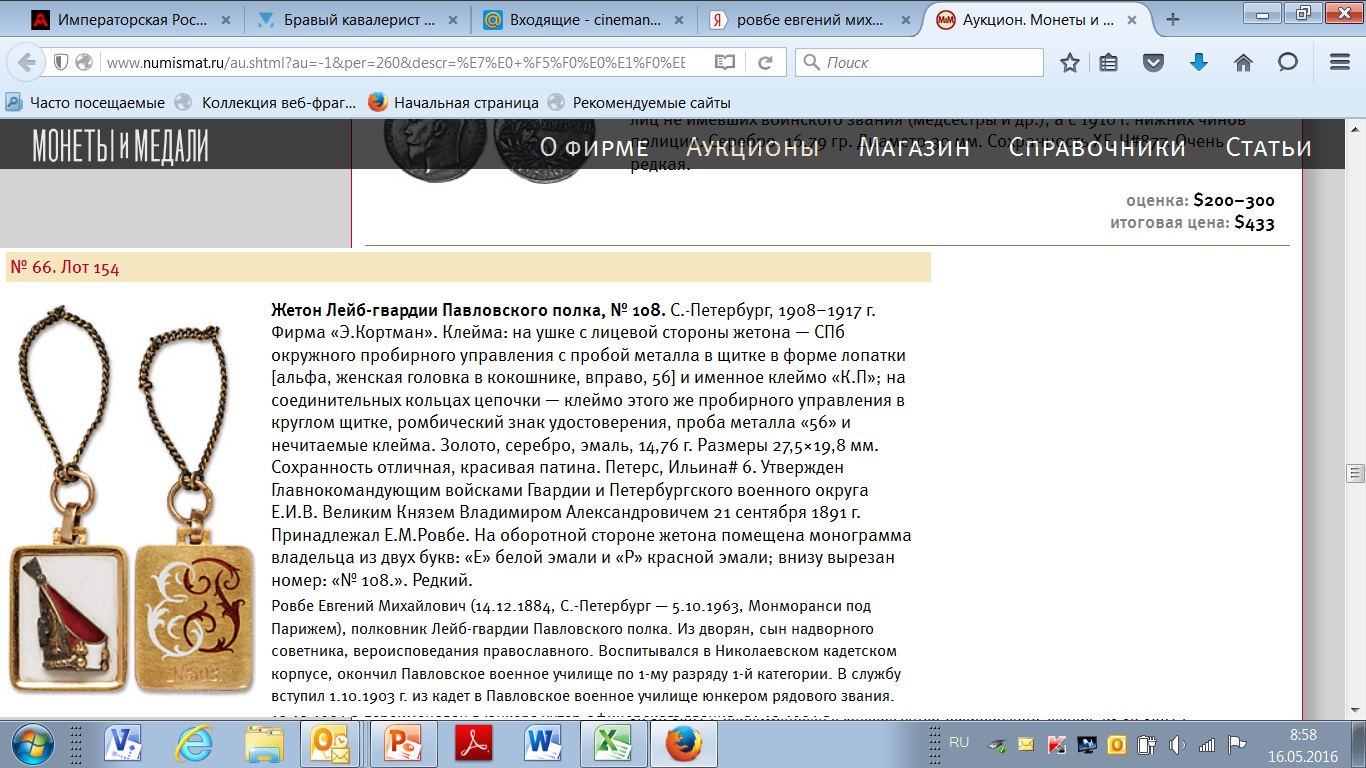Screen dimensions: 1366x768
Task: Save page to Pocket icon
Action: pos(1153,62)
